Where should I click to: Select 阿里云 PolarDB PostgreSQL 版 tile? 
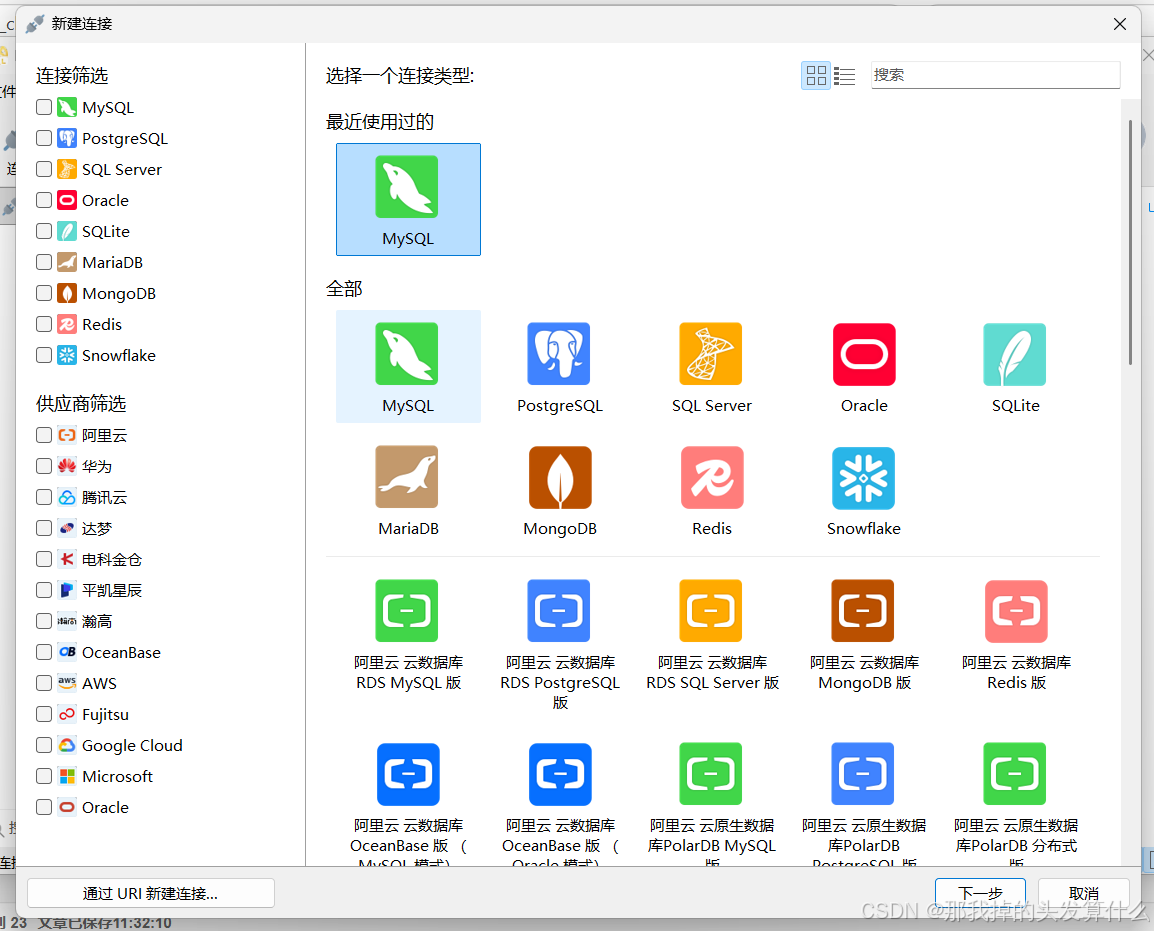tap(864, 802)
